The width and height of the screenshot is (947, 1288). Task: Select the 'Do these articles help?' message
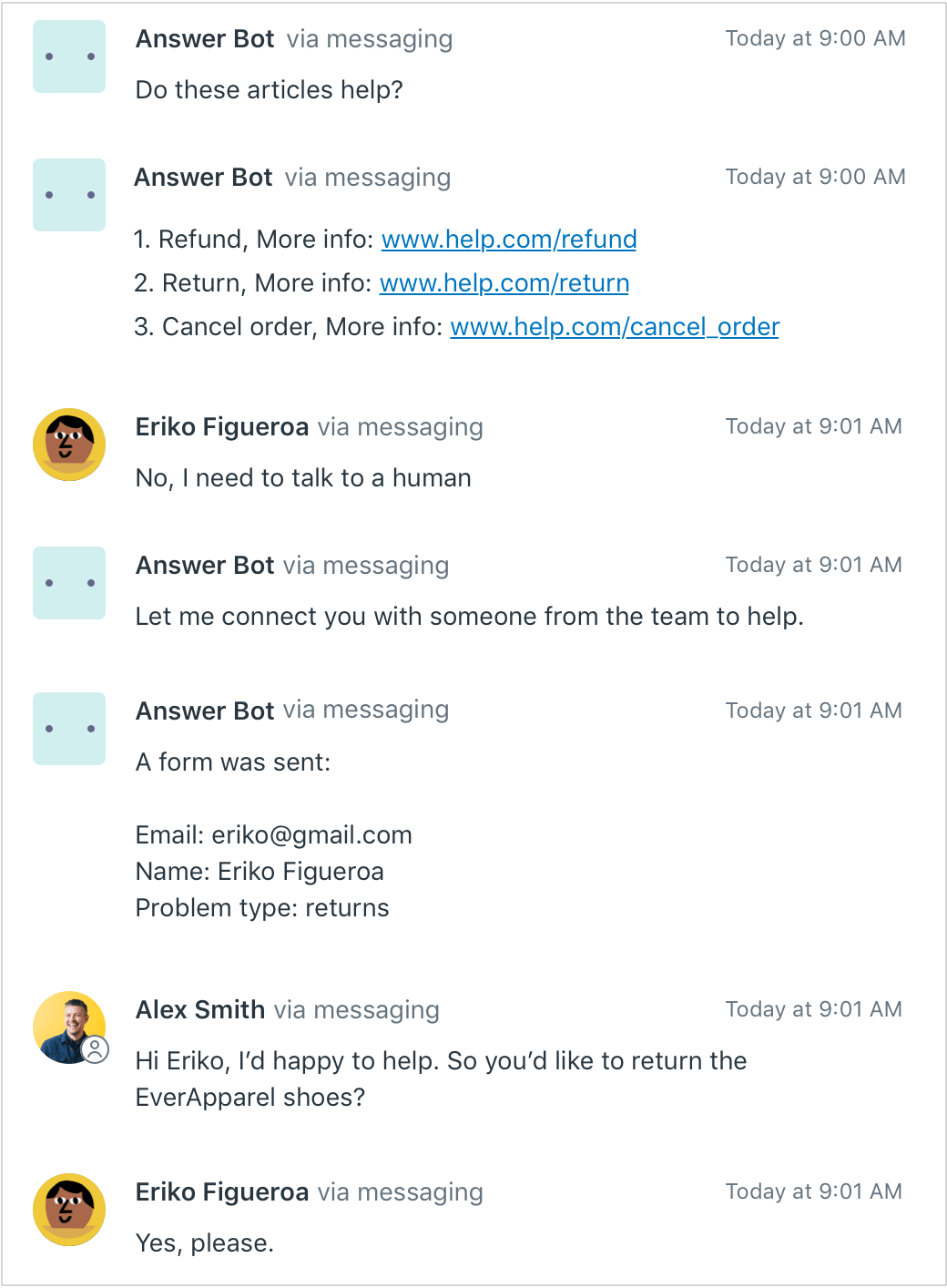tap(270, 90)
